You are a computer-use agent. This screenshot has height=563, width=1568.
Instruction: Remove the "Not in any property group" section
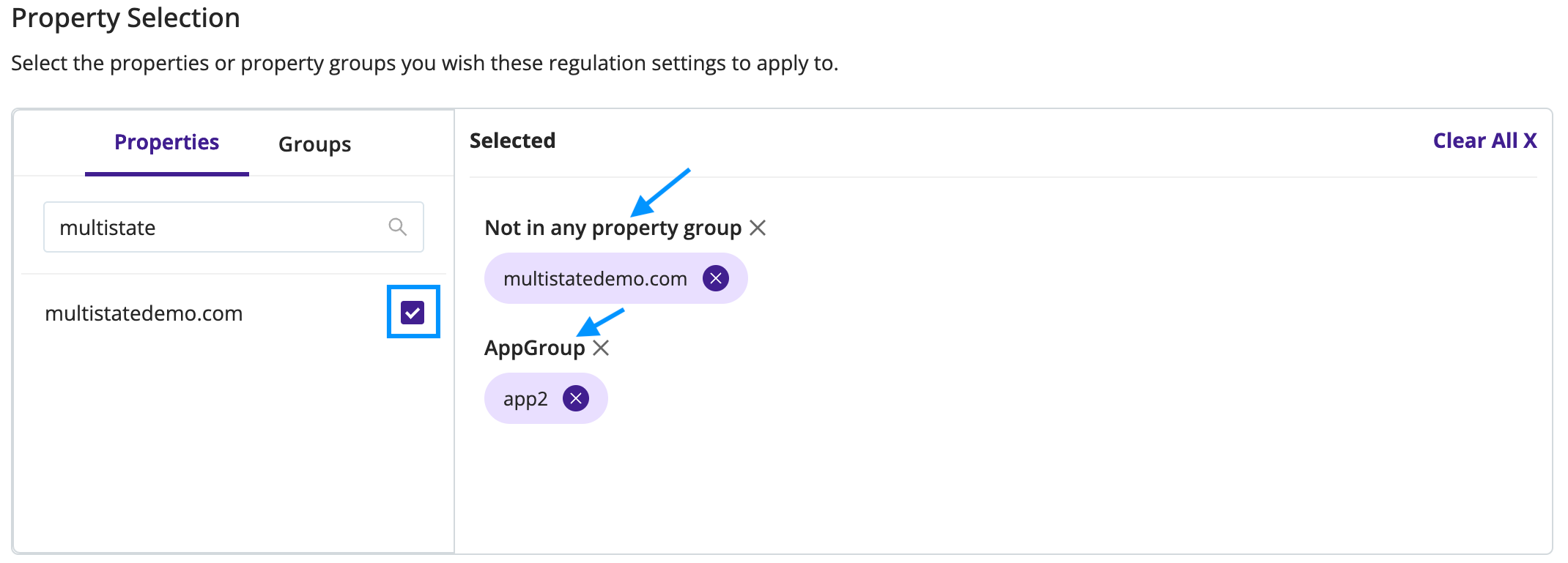758,228
